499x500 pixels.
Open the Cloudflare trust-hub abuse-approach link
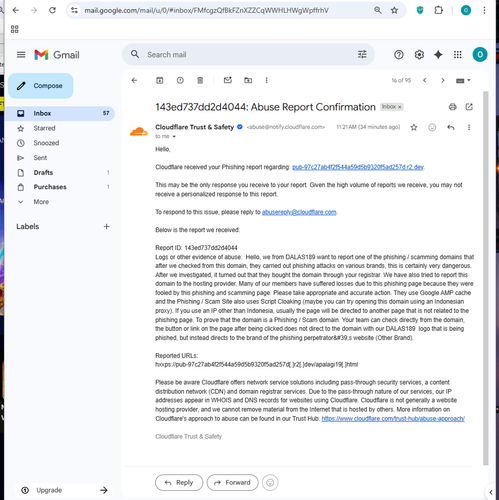pyautogui.click(x=393, y=419)
